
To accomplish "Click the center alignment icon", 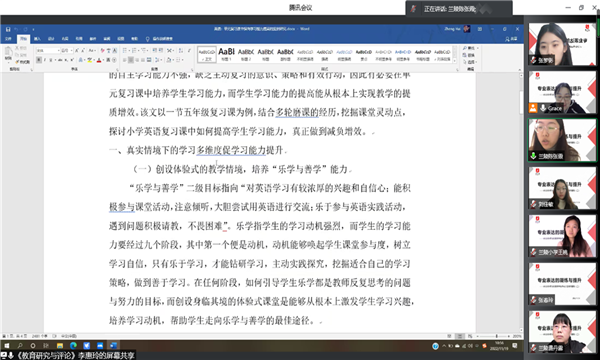I will [131, 60].
